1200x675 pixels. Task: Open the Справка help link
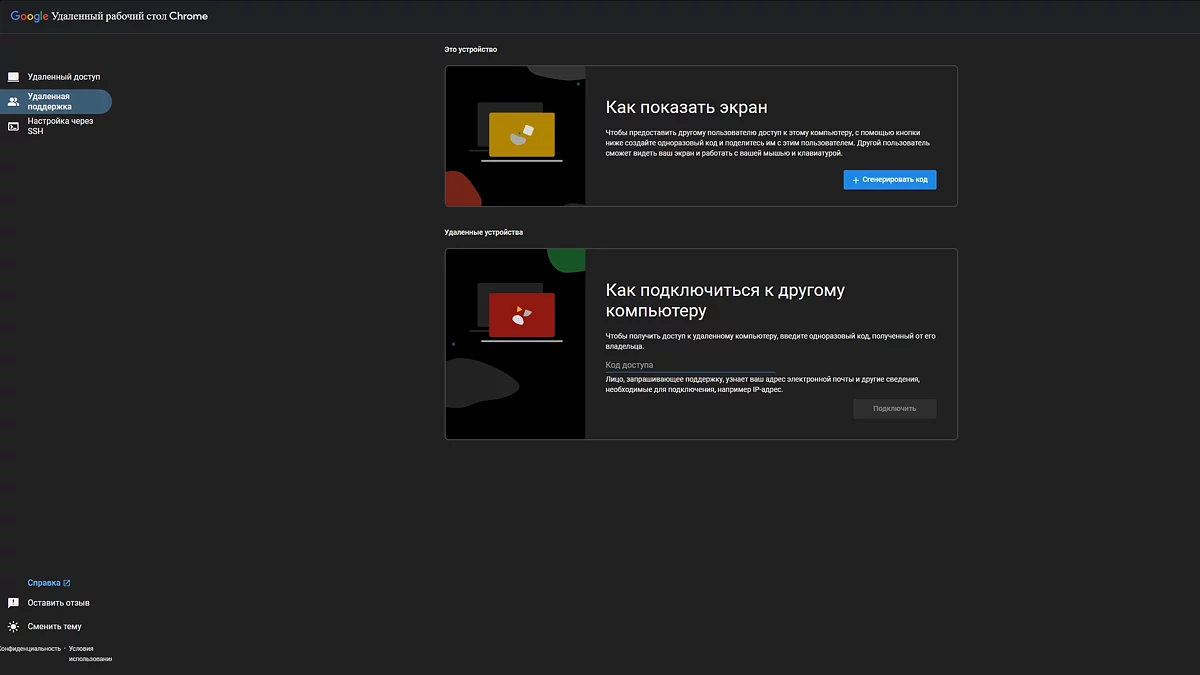click(x=44, y=583)
